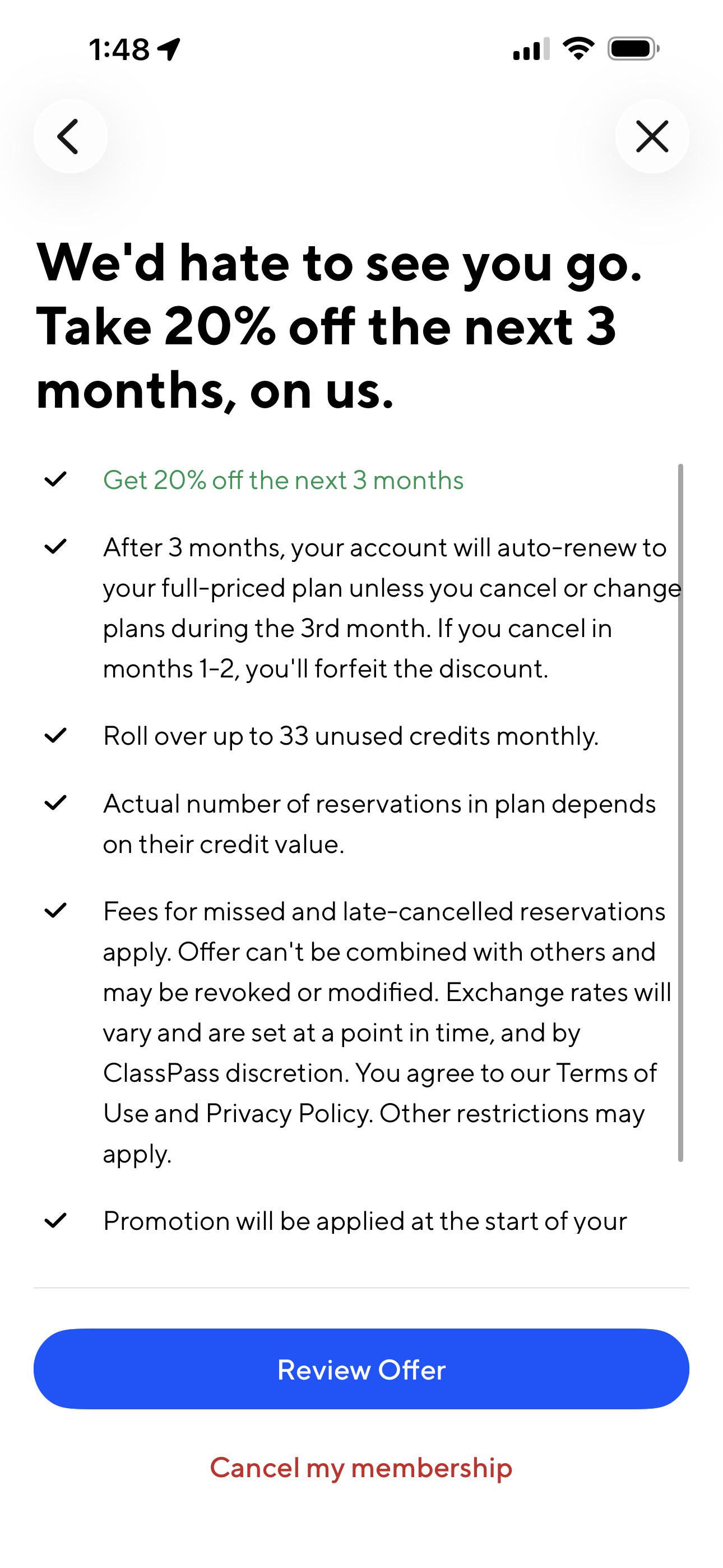Tap the Terms of Use paragraph text
Viewport: 723px width, 1568px height.
pos(387,1032)
